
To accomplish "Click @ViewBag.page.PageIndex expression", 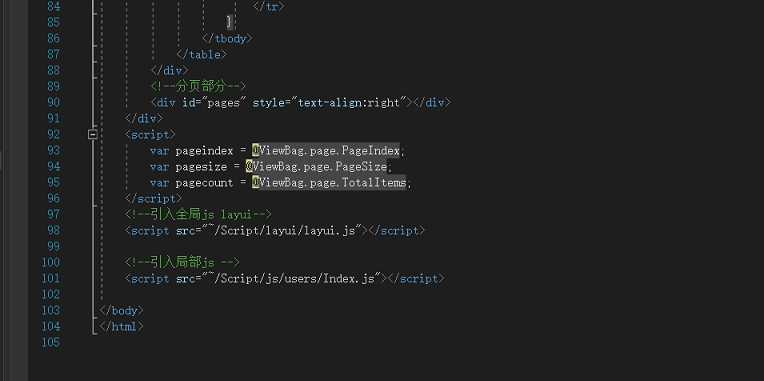I will [326, 151].
